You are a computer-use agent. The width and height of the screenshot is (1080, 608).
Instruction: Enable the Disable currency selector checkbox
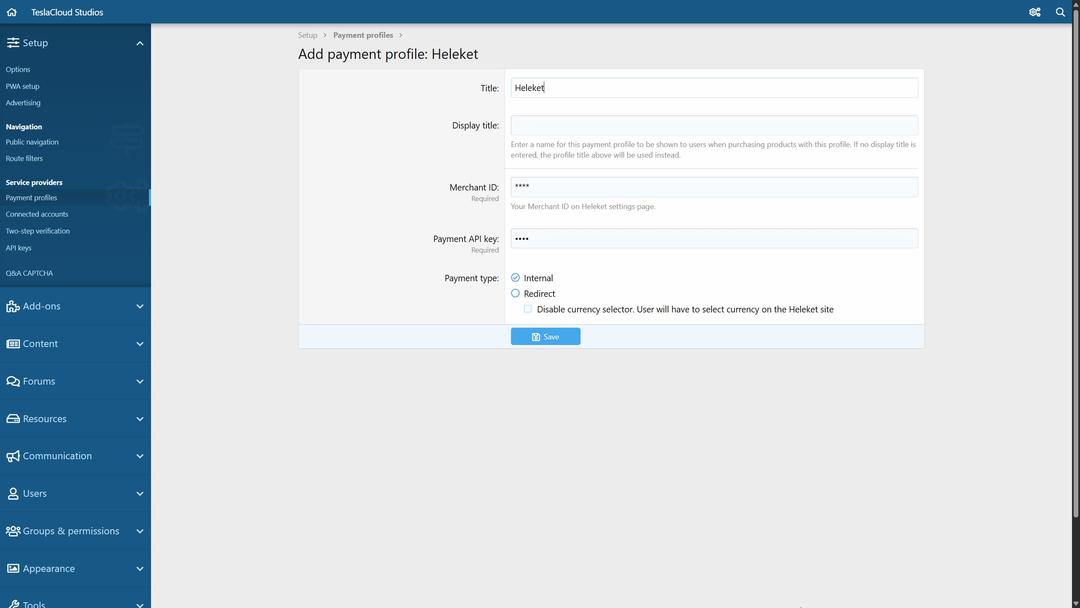pos(527,308)
